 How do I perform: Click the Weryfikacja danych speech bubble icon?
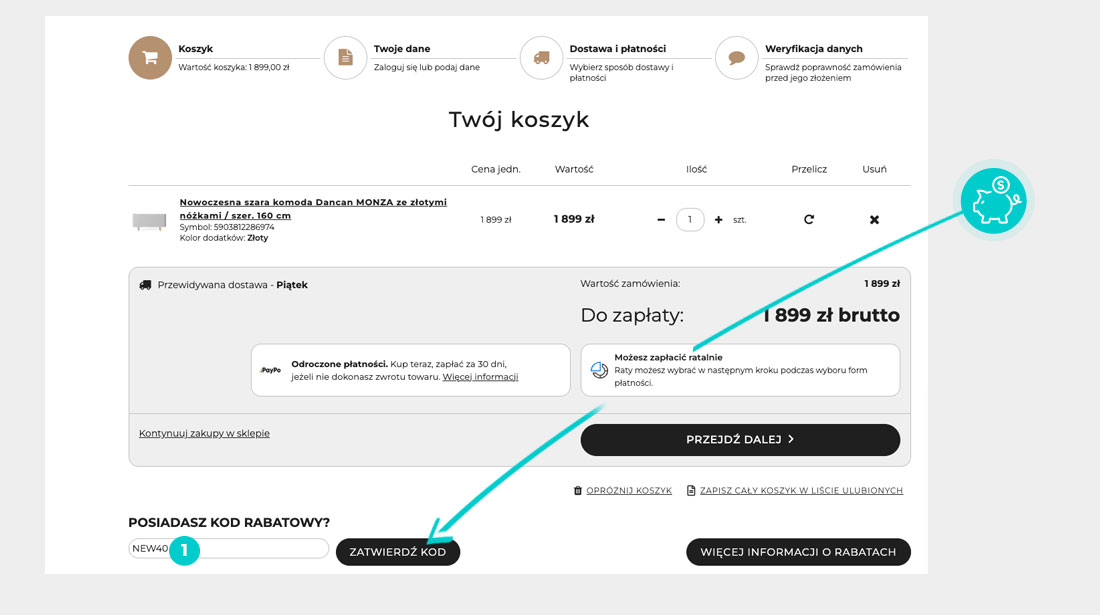pos(737,58)
